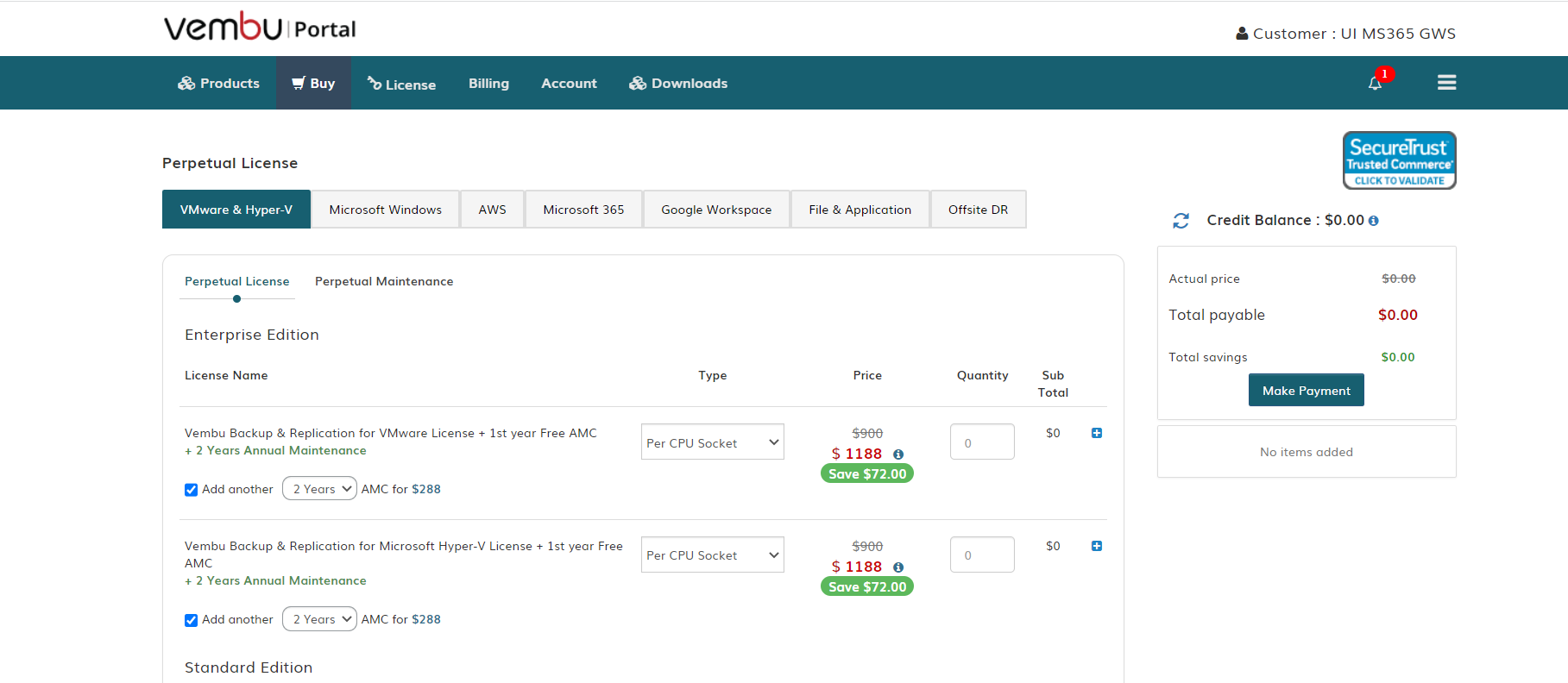Select Perpetual License sub-tab

[237, 282]
